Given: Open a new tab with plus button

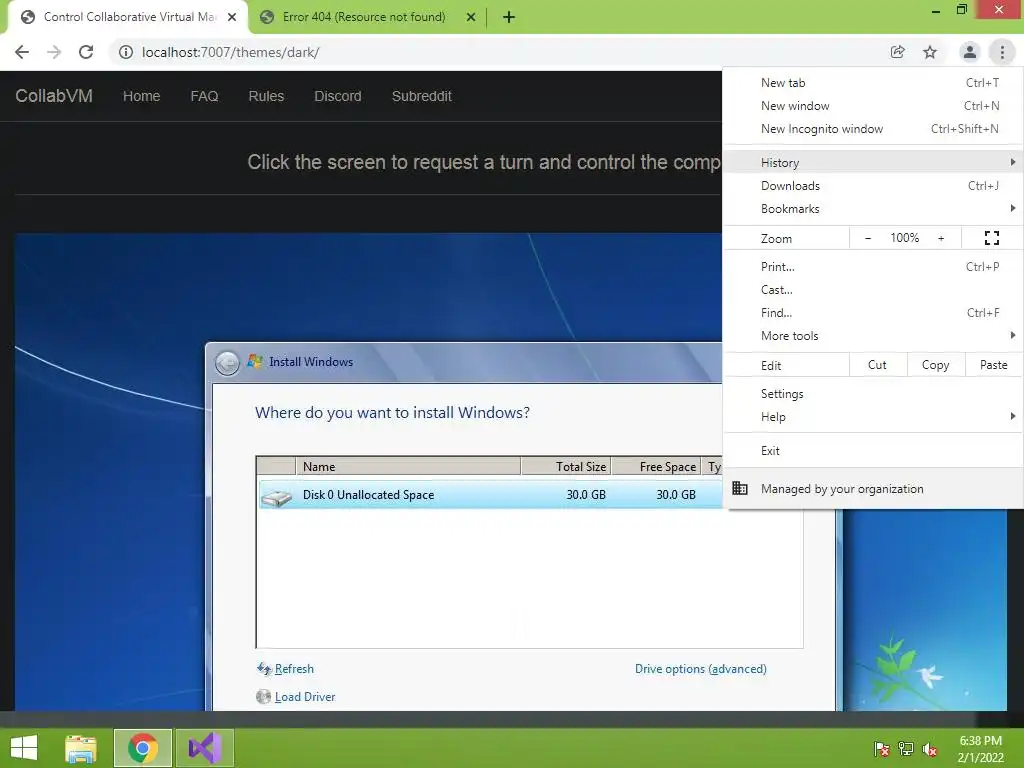Looking at the screenshot, I should click(509, 17).
